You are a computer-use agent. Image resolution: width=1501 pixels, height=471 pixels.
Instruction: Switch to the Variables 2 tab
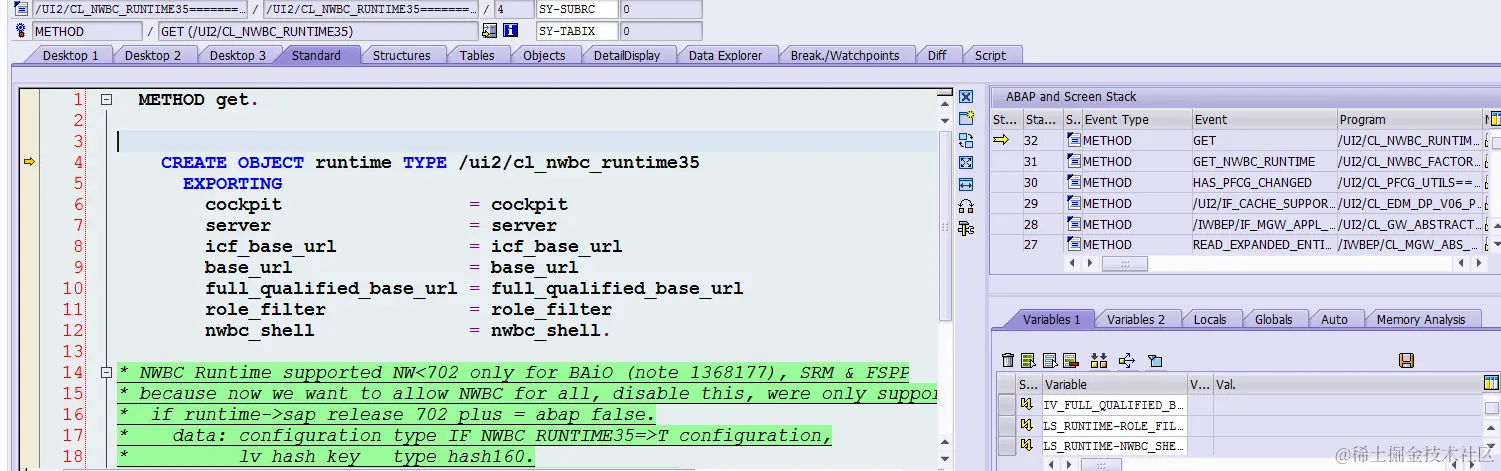point(1136,319)
